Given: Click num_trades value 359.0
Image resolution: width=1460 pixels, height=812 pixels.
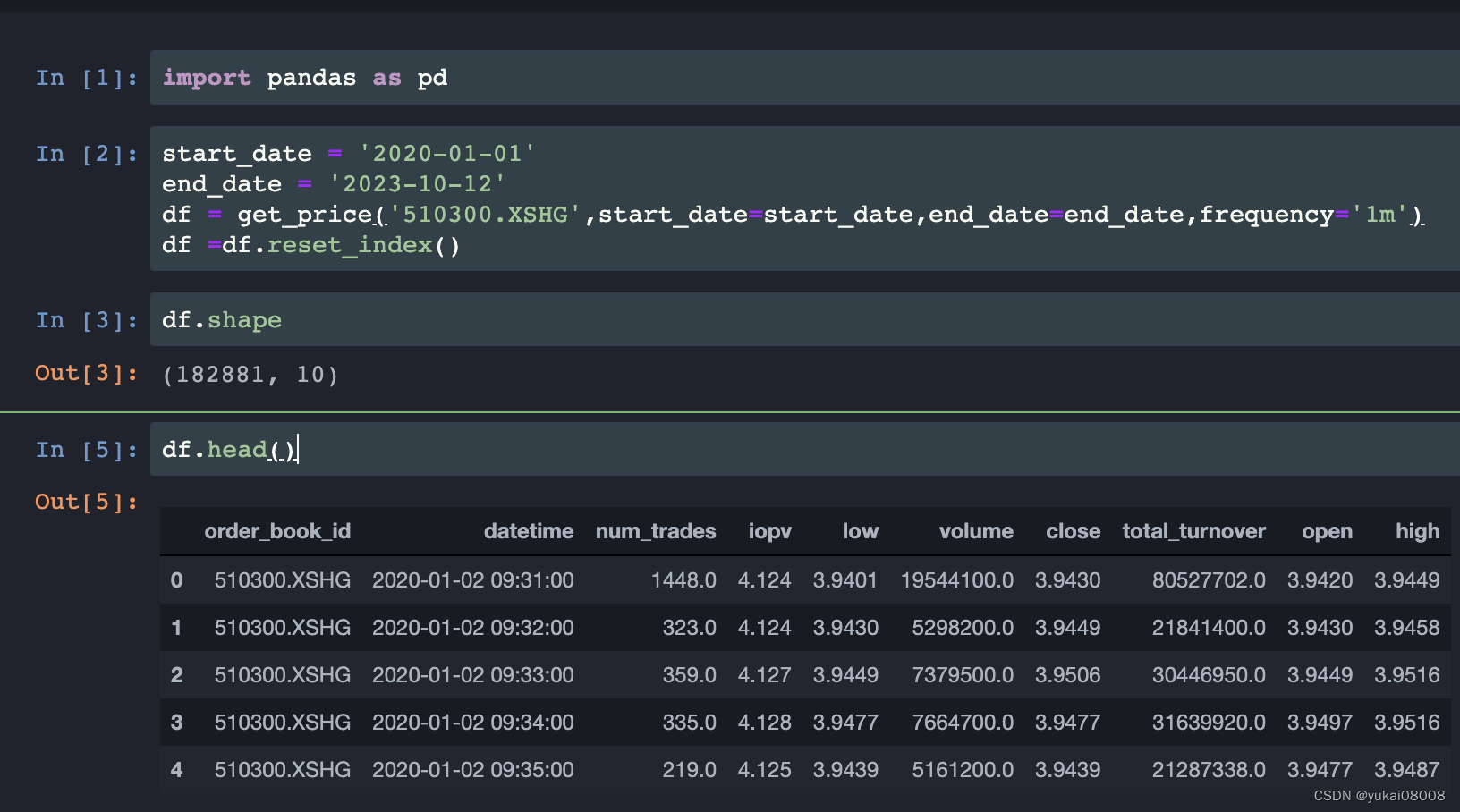Looking at the screenshot, I should (689, 675).
